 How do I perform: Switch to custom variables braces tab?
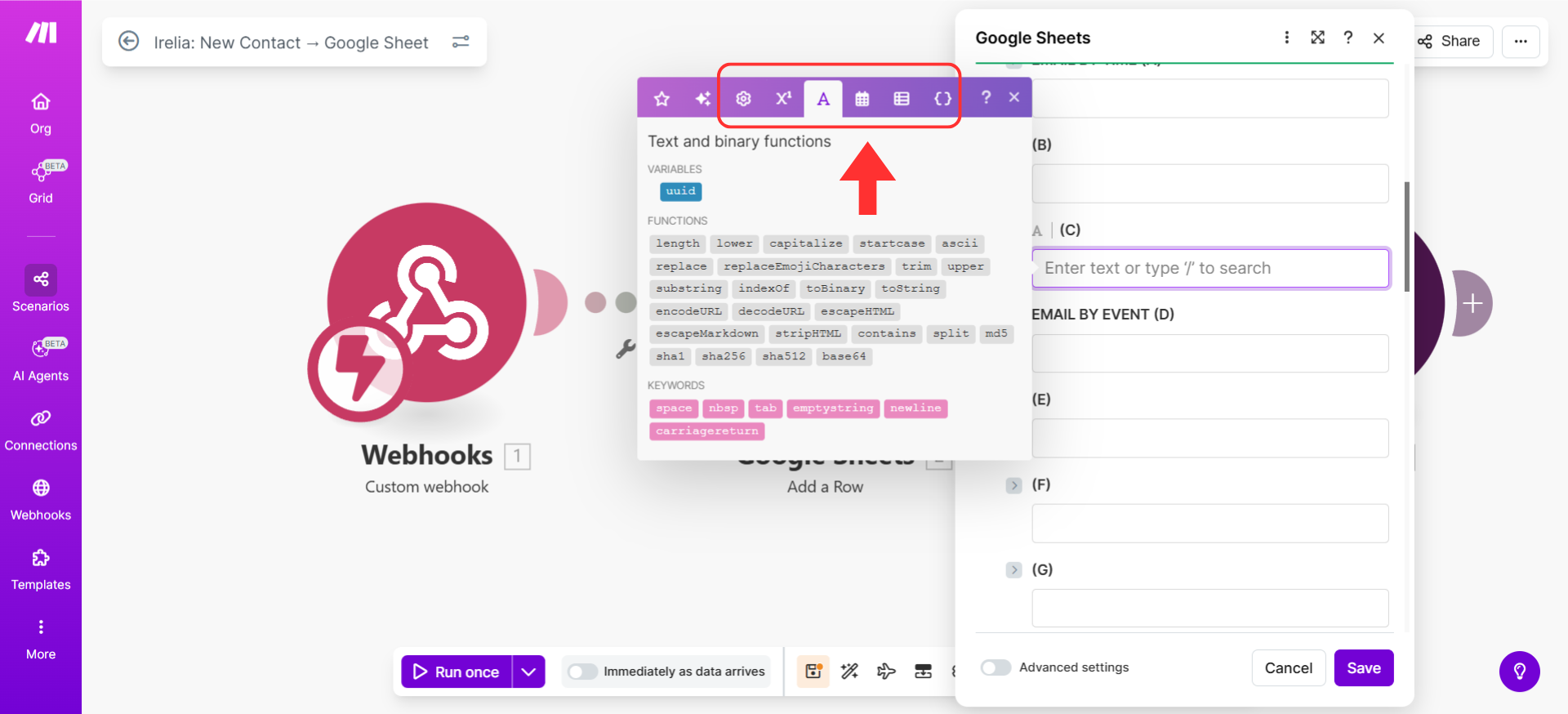(942, 99)
